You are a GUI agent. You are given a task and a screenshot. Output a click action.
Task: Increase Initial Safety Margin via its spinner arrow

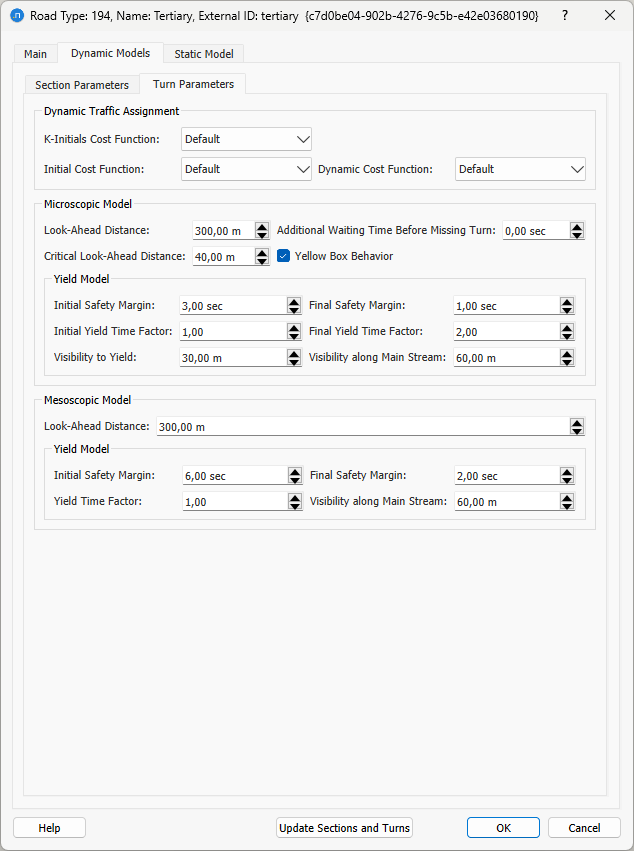click(x=293, y=300)
